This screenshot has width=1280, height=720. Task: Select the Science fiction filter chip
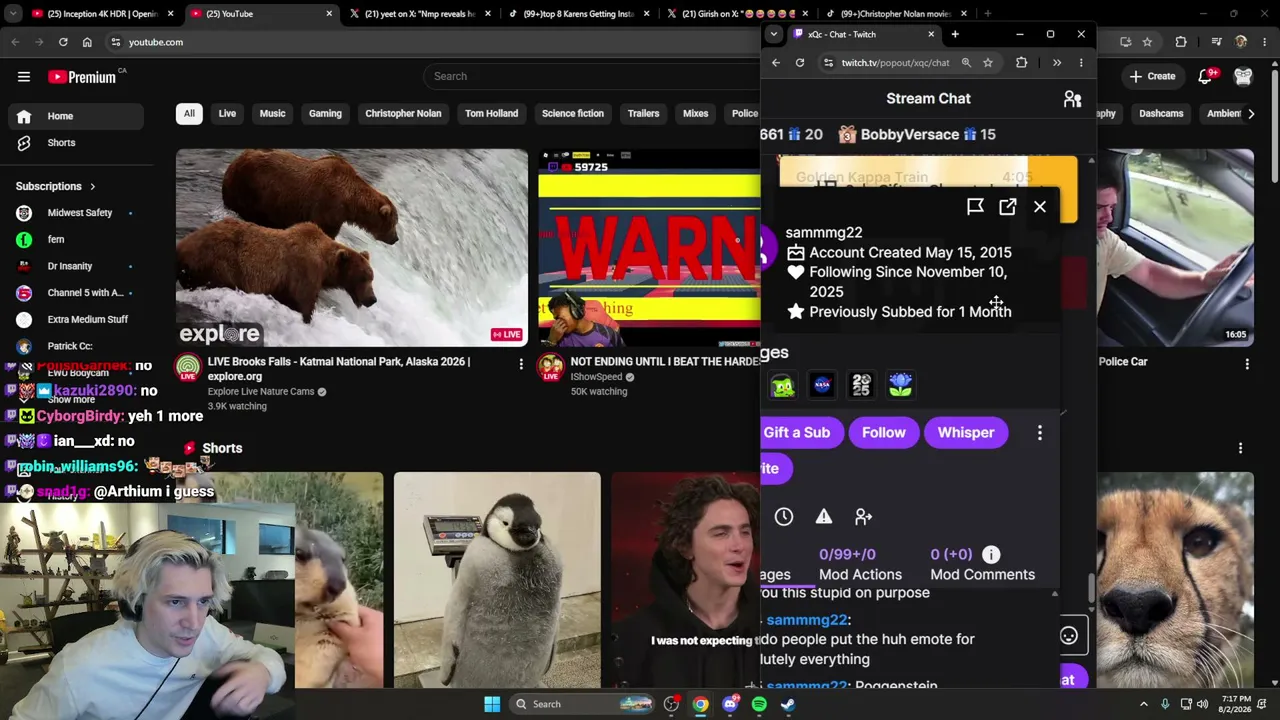573,114
